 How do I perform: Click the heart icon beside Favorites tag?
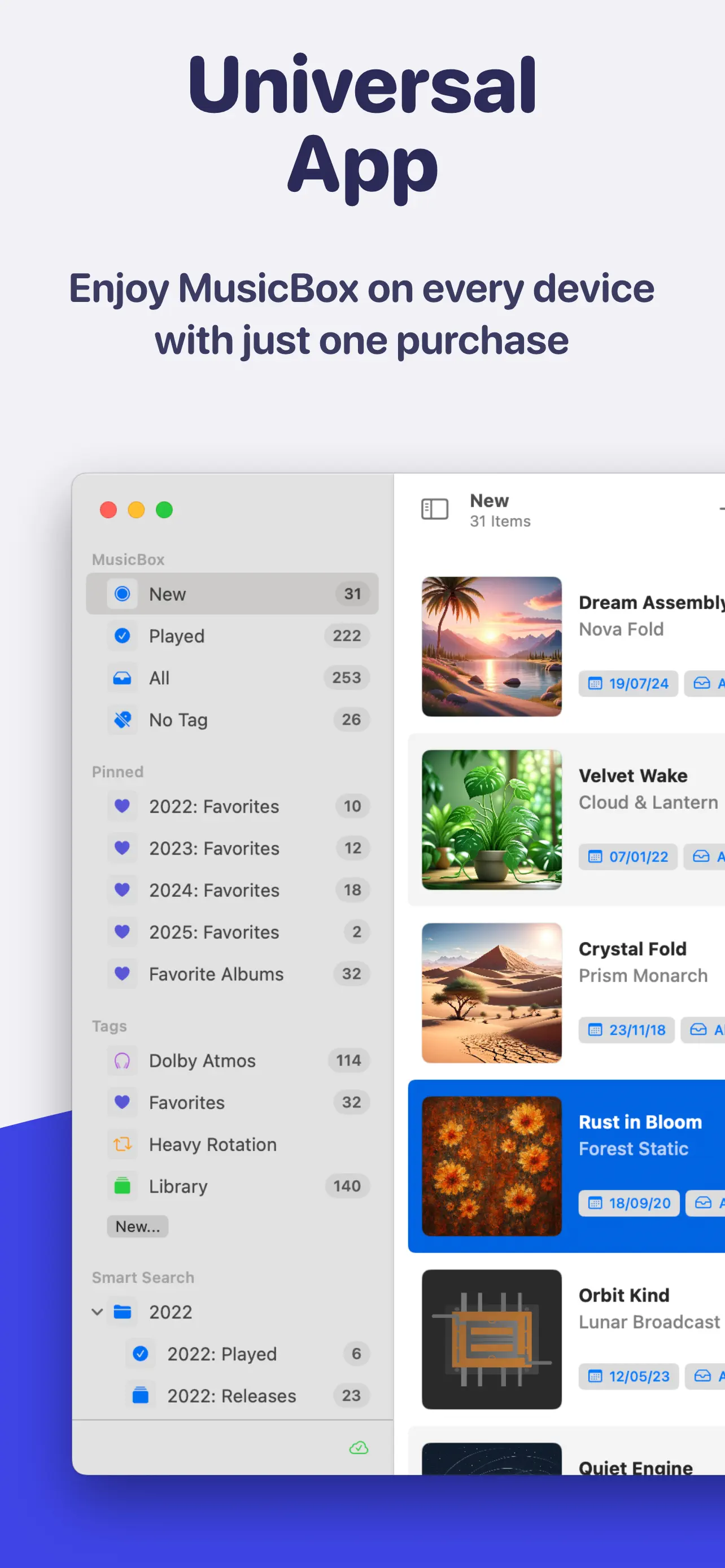tap(123, 1102)
